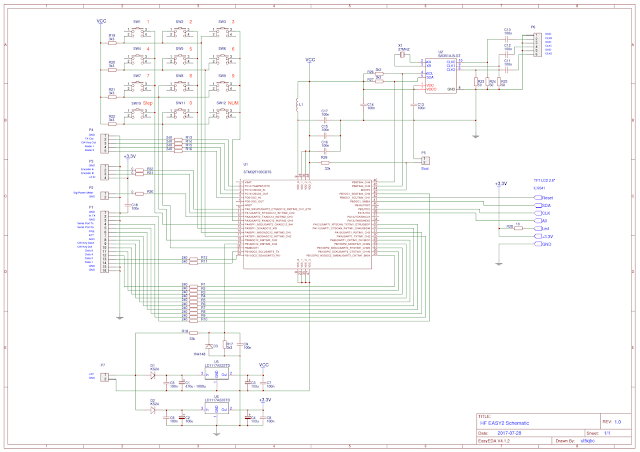Select push button SW2 labeled 2

pyautogui.click(x=180, y=32)
